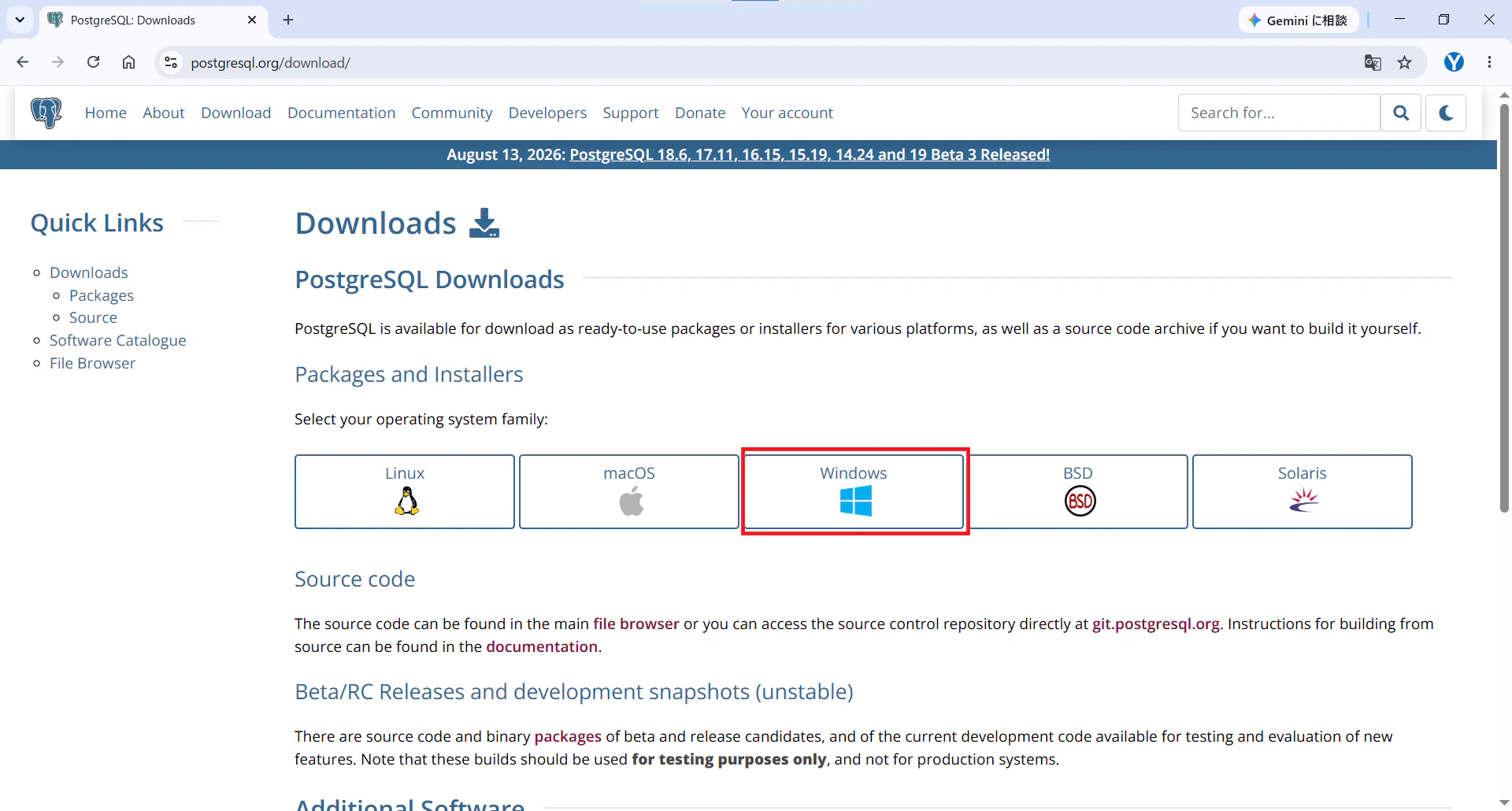Screen dimensions: 1512x811
Task: Click the Windows logo icon
Action: click(x=856, y=501)
